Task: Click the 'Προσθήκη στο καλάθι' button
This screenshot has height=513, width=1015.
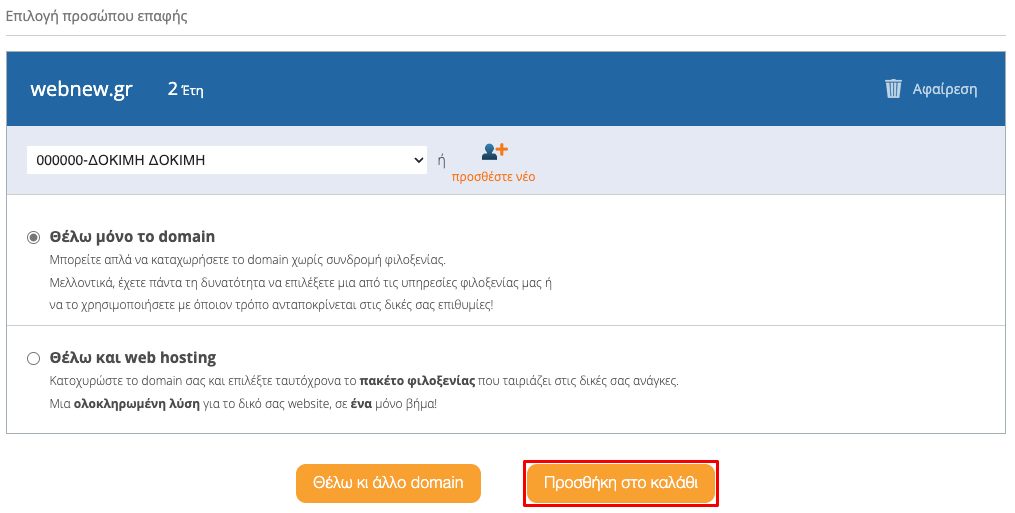Action: click(x=621, y=483)
